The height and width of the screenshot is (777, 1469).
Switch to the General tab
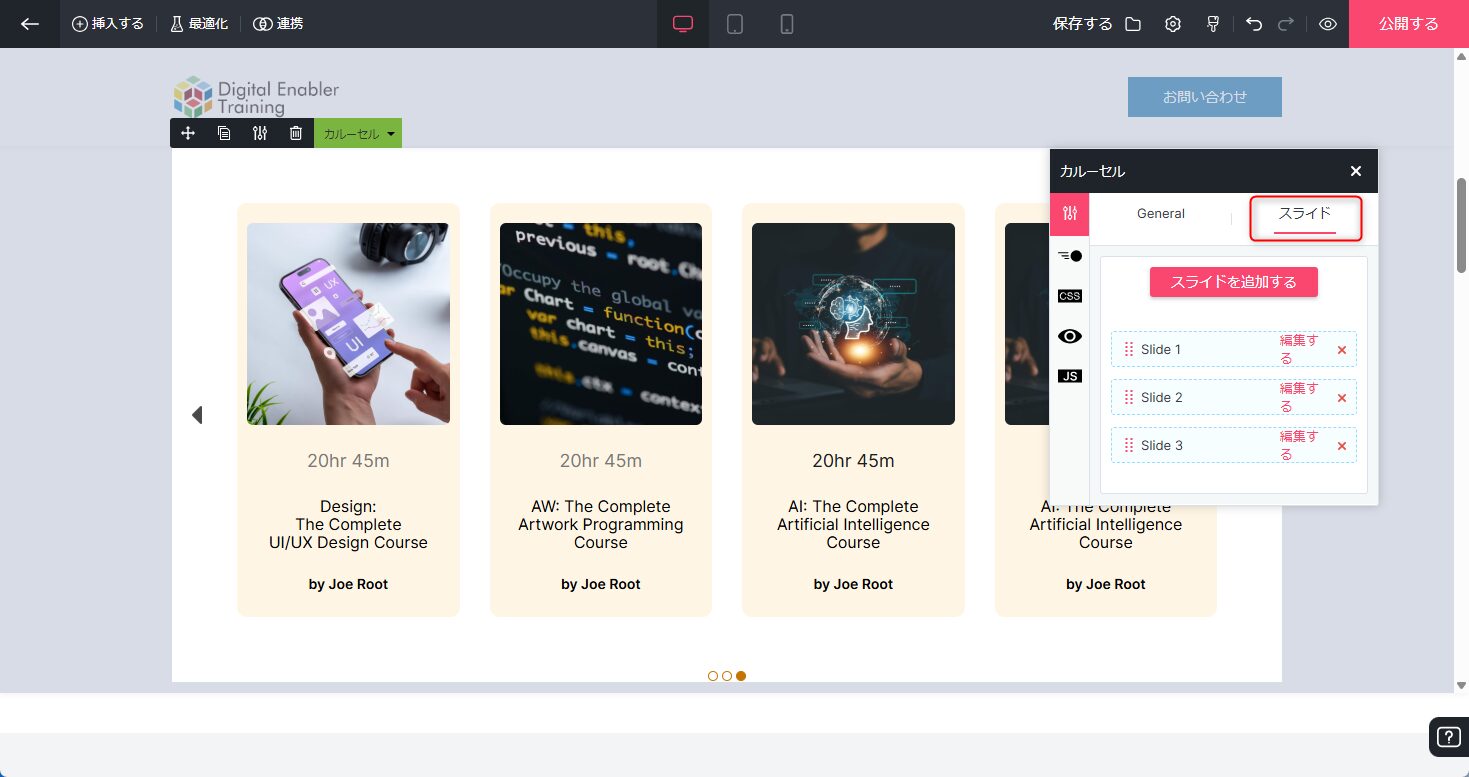pyautogui.click(x=1160, y=214)
